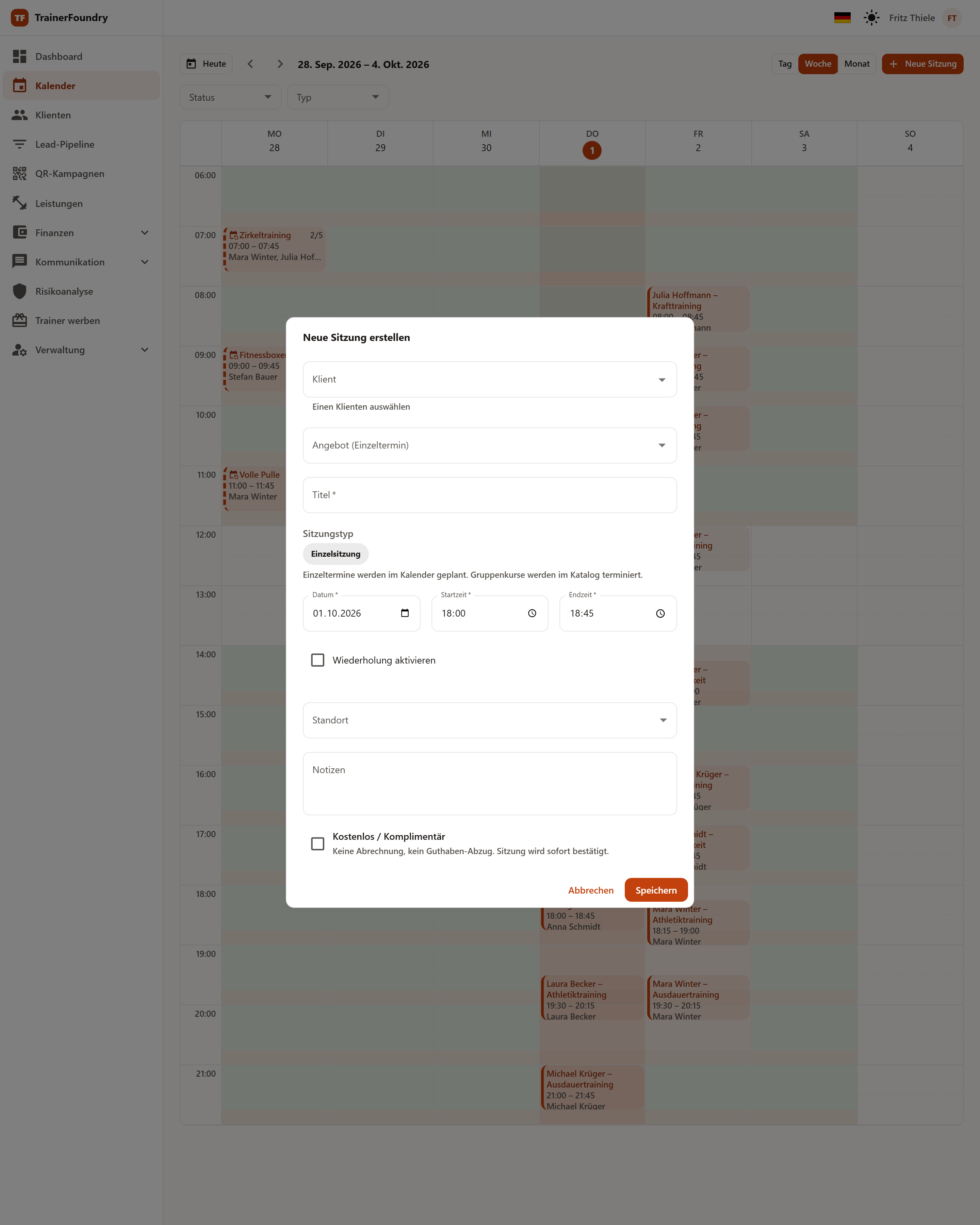
Task: Click the Trainer werben gift icon
Action: pos(20,321)
